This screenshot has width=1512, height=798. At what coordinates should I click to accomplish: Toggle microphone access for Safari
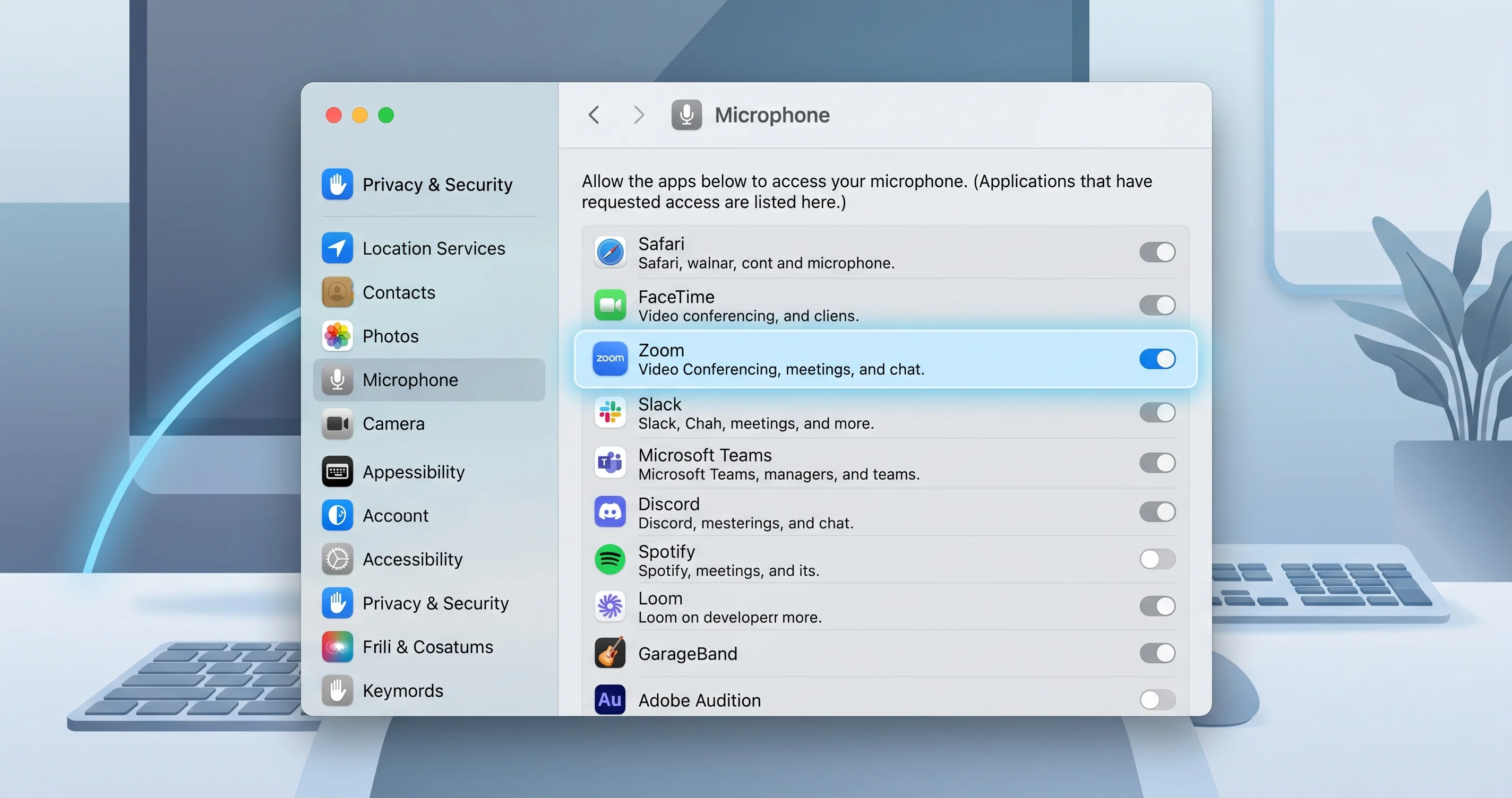pyautogui.click(x=1157, y=253)
